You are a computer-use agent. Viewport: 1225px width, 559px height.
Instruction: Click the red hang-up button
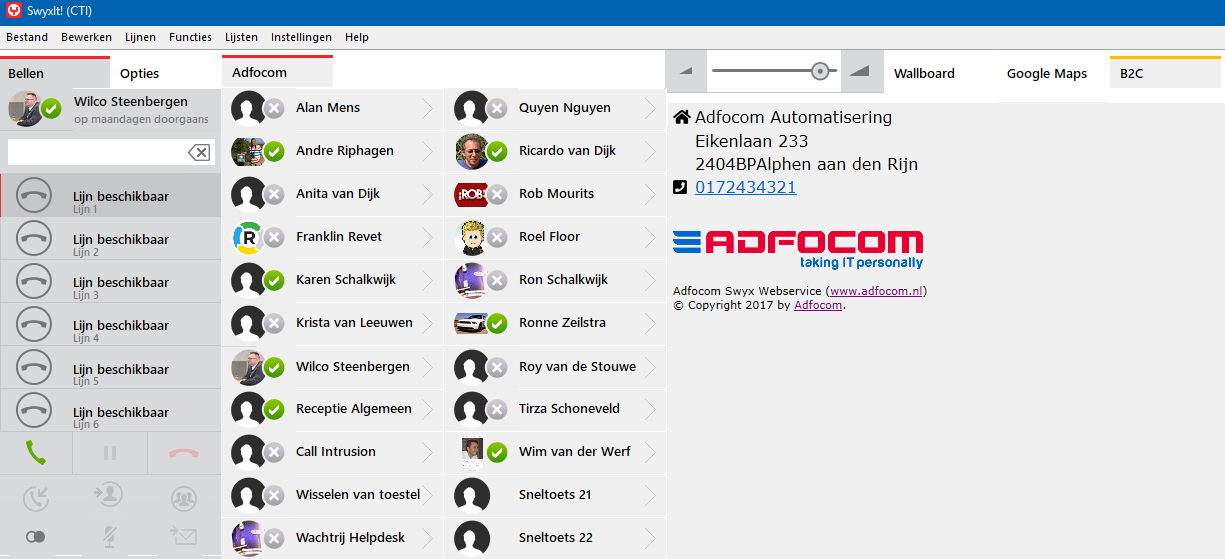click(184, 453)
